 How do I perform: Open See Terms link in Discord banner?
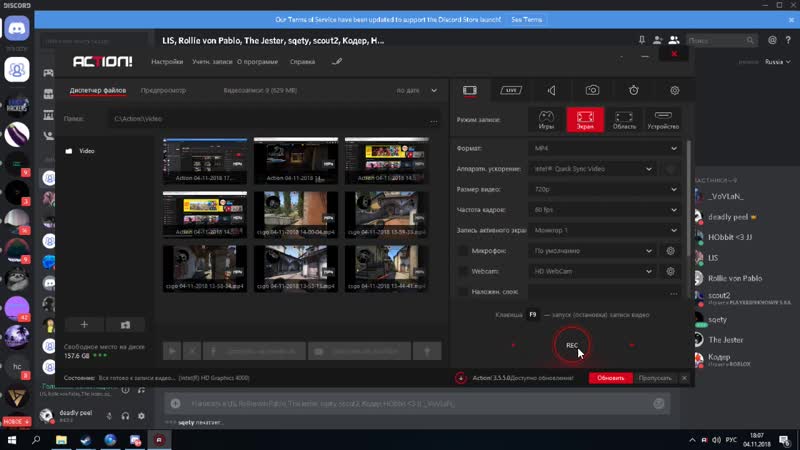point(527,19)
